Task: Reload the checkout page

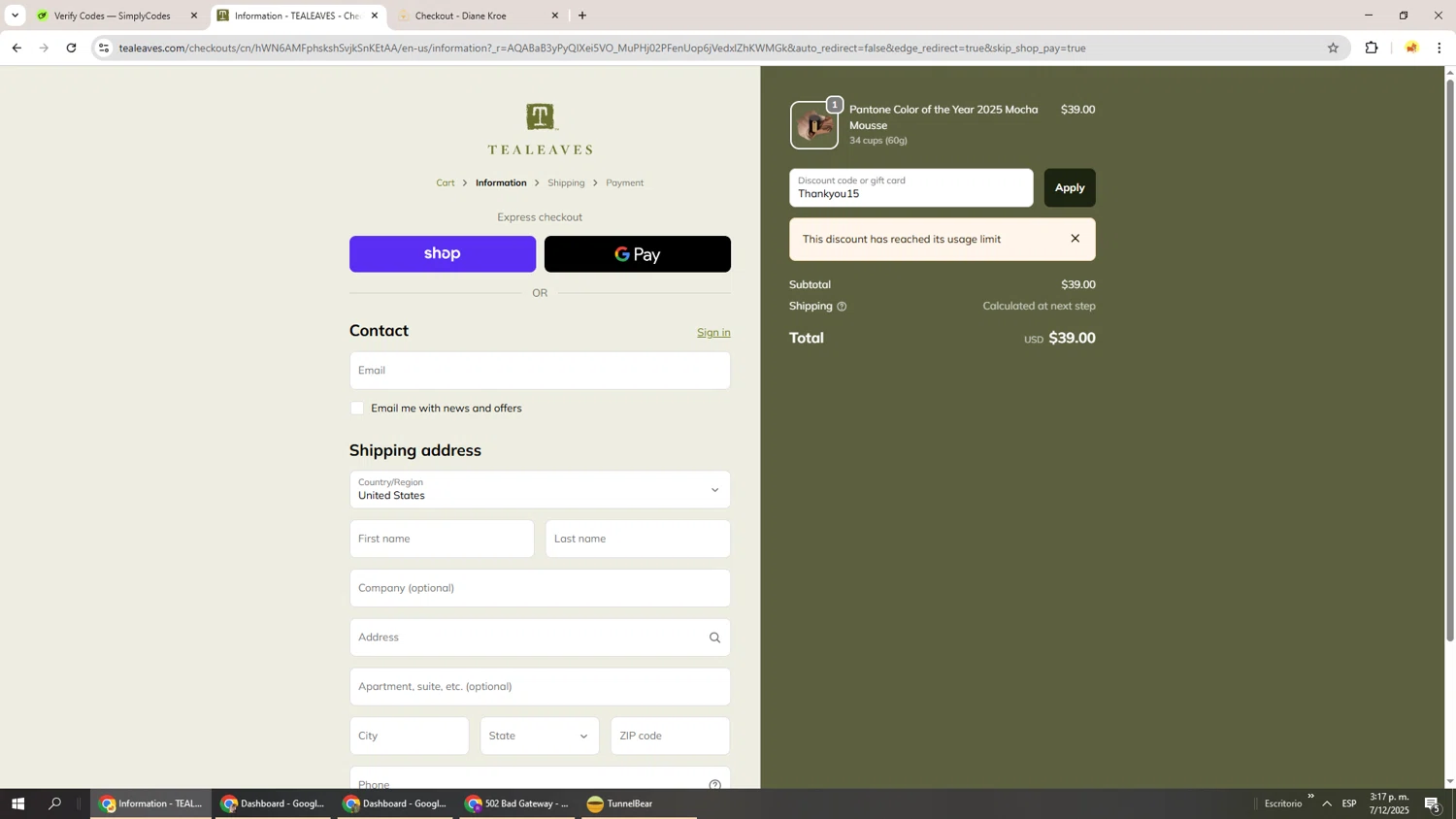Action: coord(71,48)
